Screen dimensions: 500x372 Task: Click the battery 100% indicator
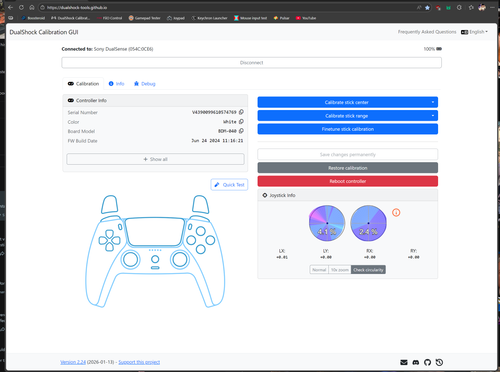[x=432, y=49]
